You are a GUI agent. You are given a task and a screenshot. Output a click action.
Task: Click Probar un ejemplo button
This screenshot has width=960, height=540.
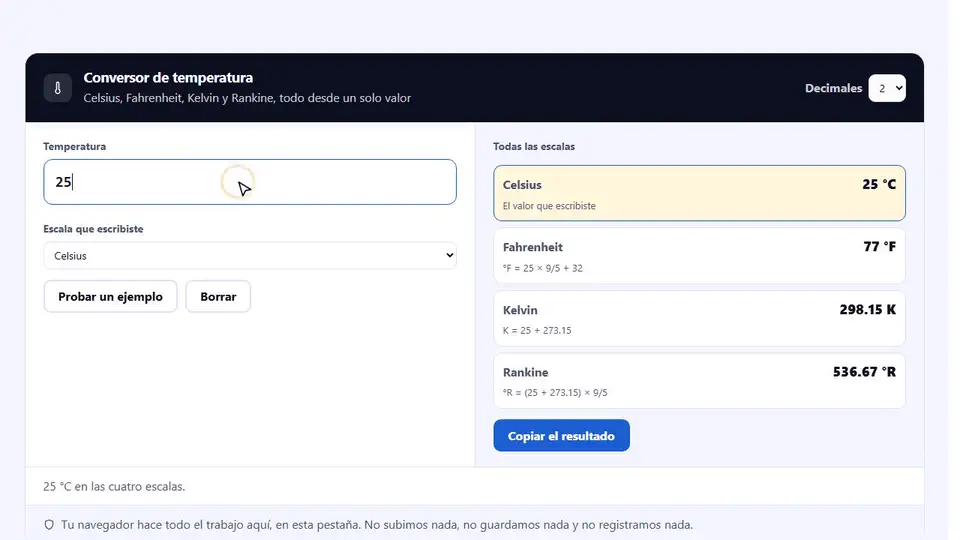110,296
